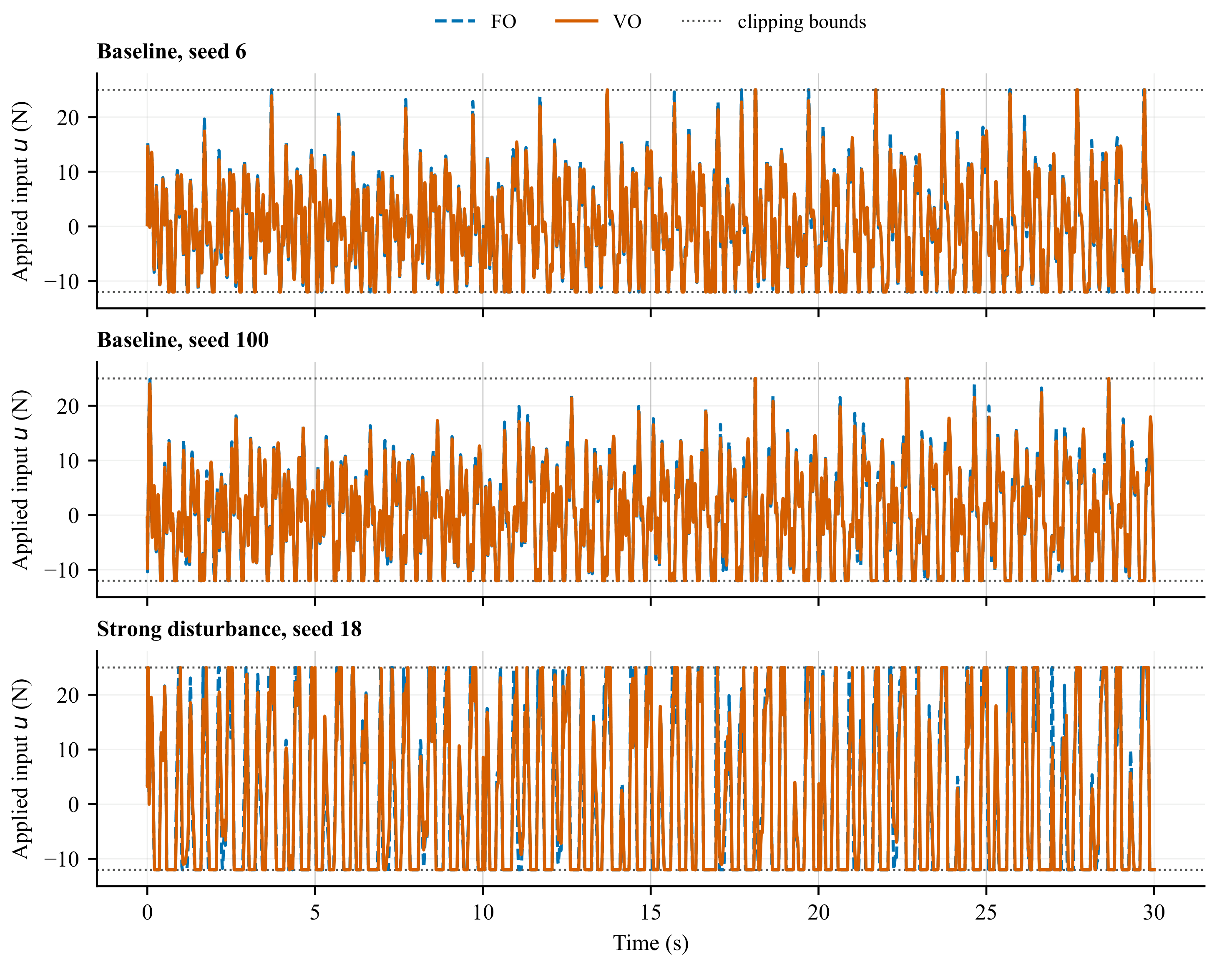Click the x-axis tick label 30

click(1154, 912)
